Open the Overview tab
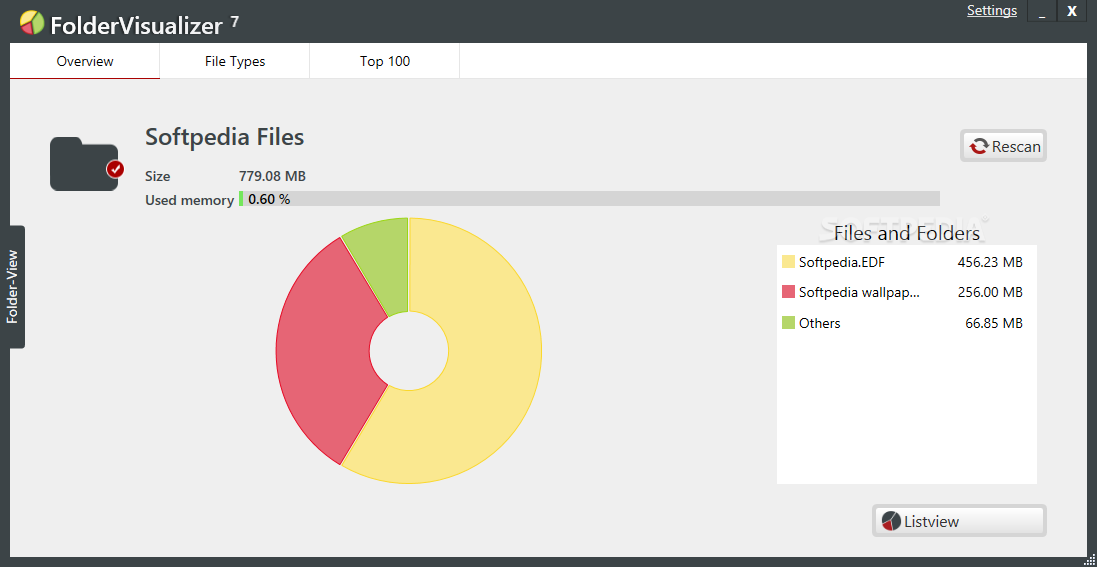Viewport: 1097px width, 567px height. pos(85,61)
